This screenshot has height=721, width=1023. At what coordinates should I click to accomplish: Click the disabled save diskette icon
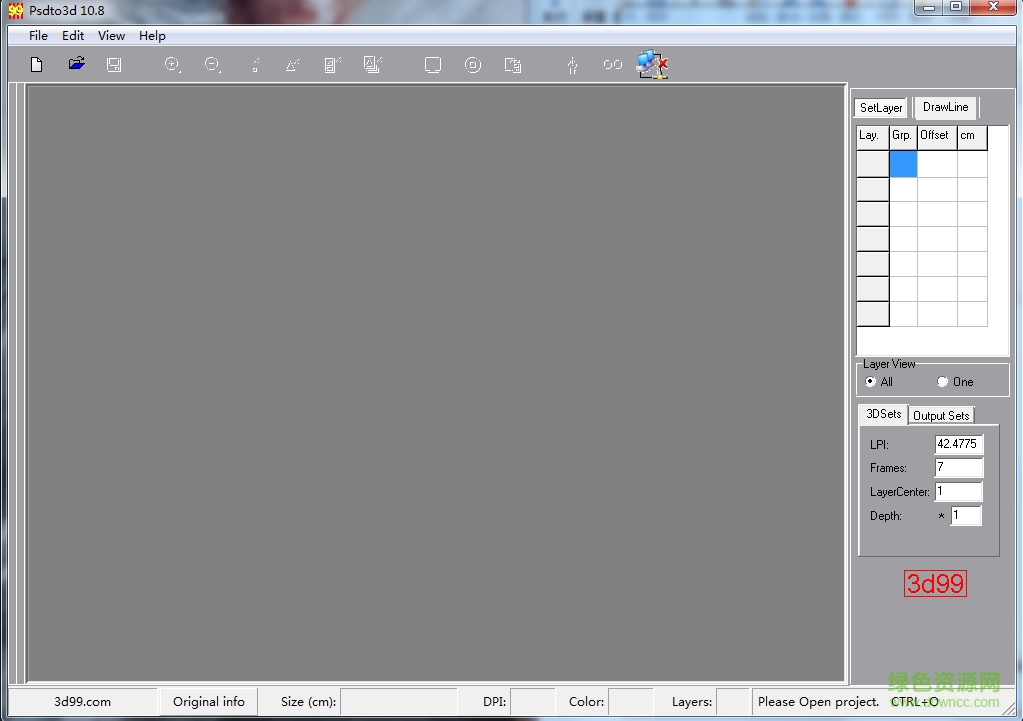[x=114, y=65]
